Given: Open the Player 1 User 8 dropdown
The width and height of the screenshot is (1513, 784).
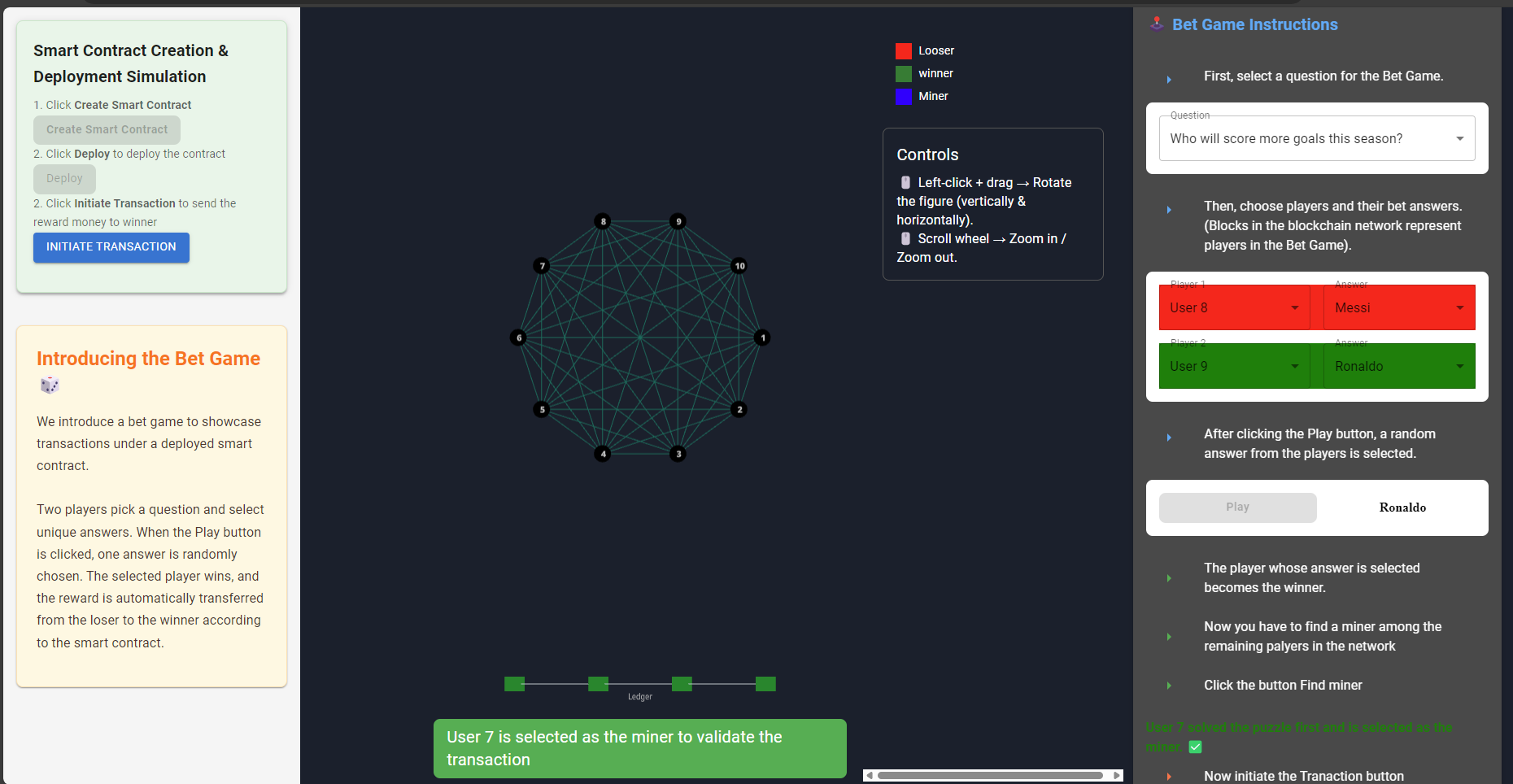Looking at the screenshot, I should (x=1234, y=307).
